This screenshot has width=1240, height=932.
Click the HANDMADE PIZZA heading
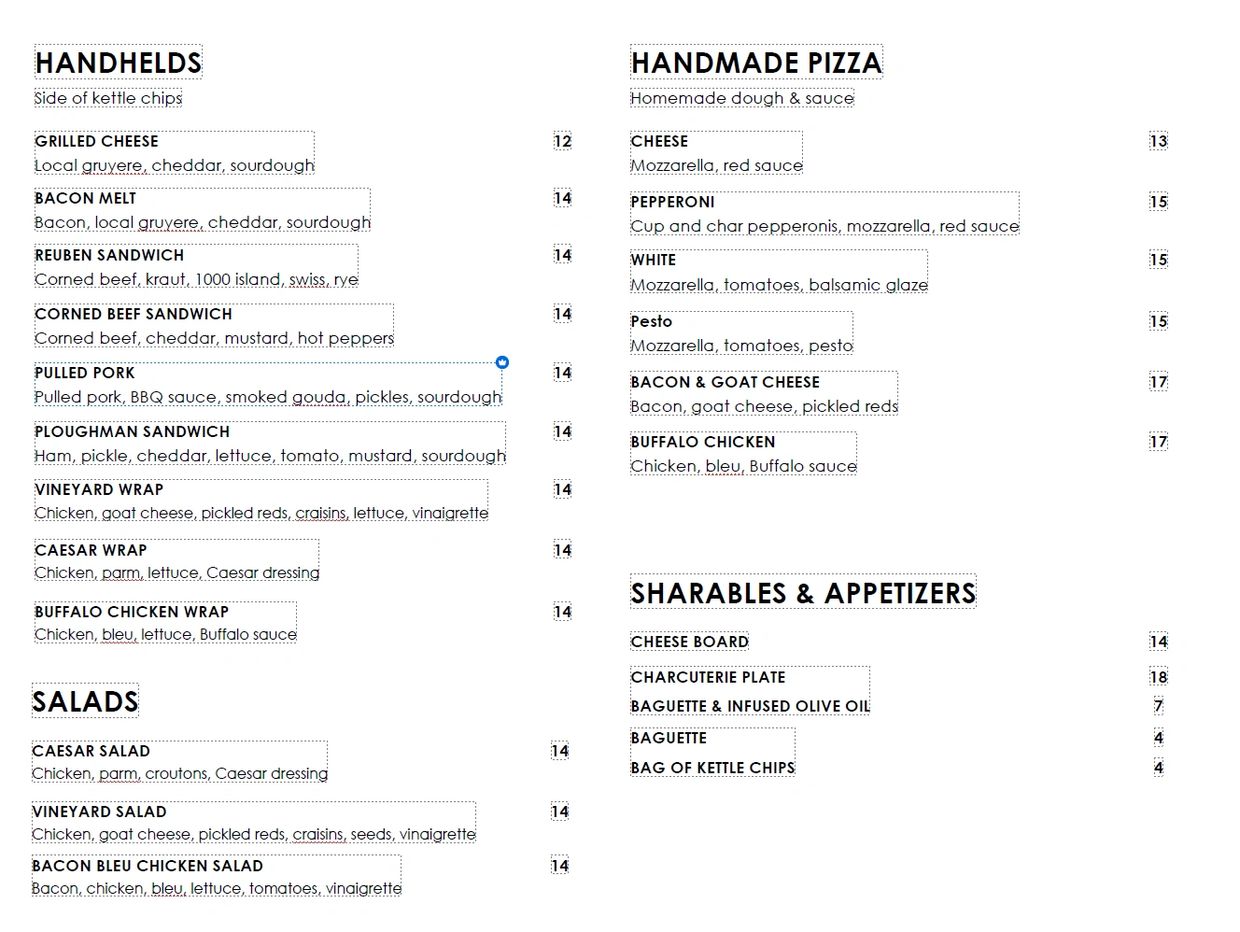point(756,63)
